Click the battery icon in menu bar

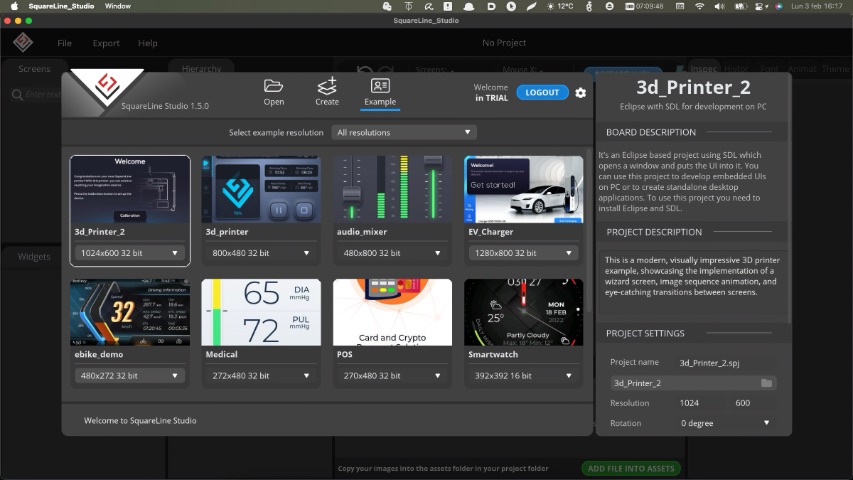pyautogui.click(x=740, y=6)
